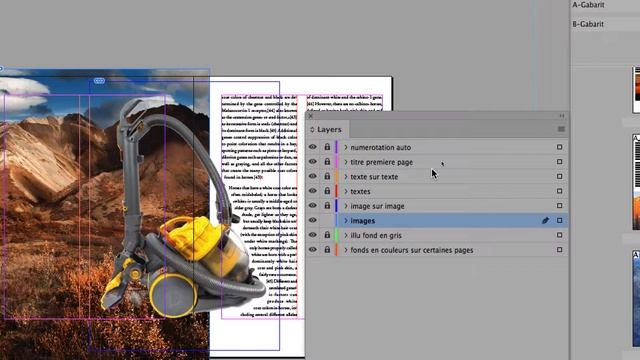Click red color bar of textes layer
This screenshot has width=640, height=360.
(336, 191)
